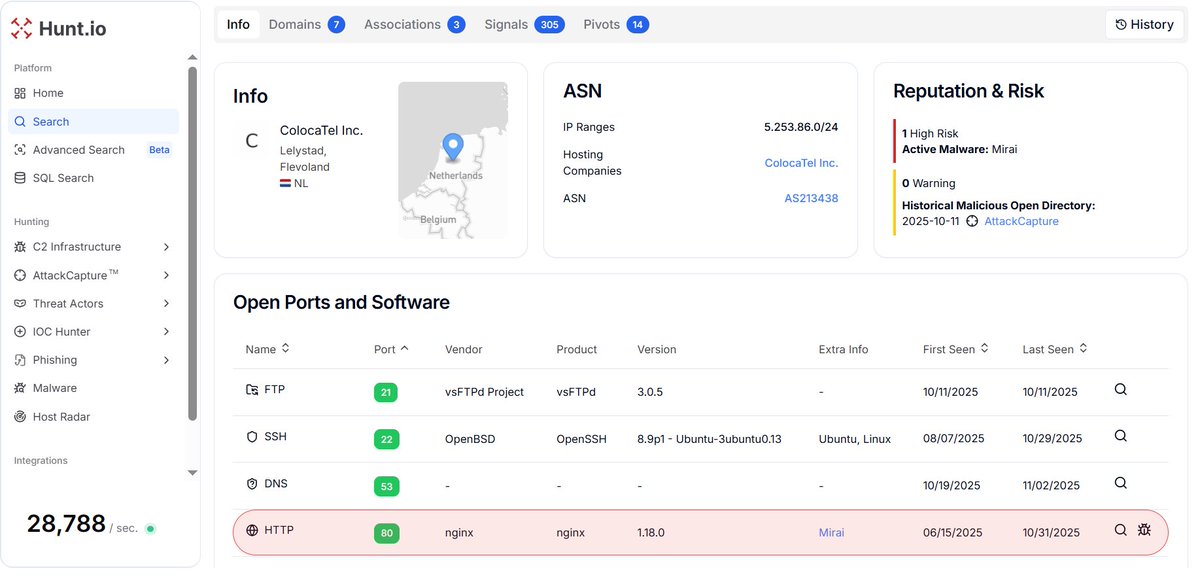Click the green port 80 badge
The width and height of the screenshot is (1200, 577).
pyautogui.click(x=386, y=532)
